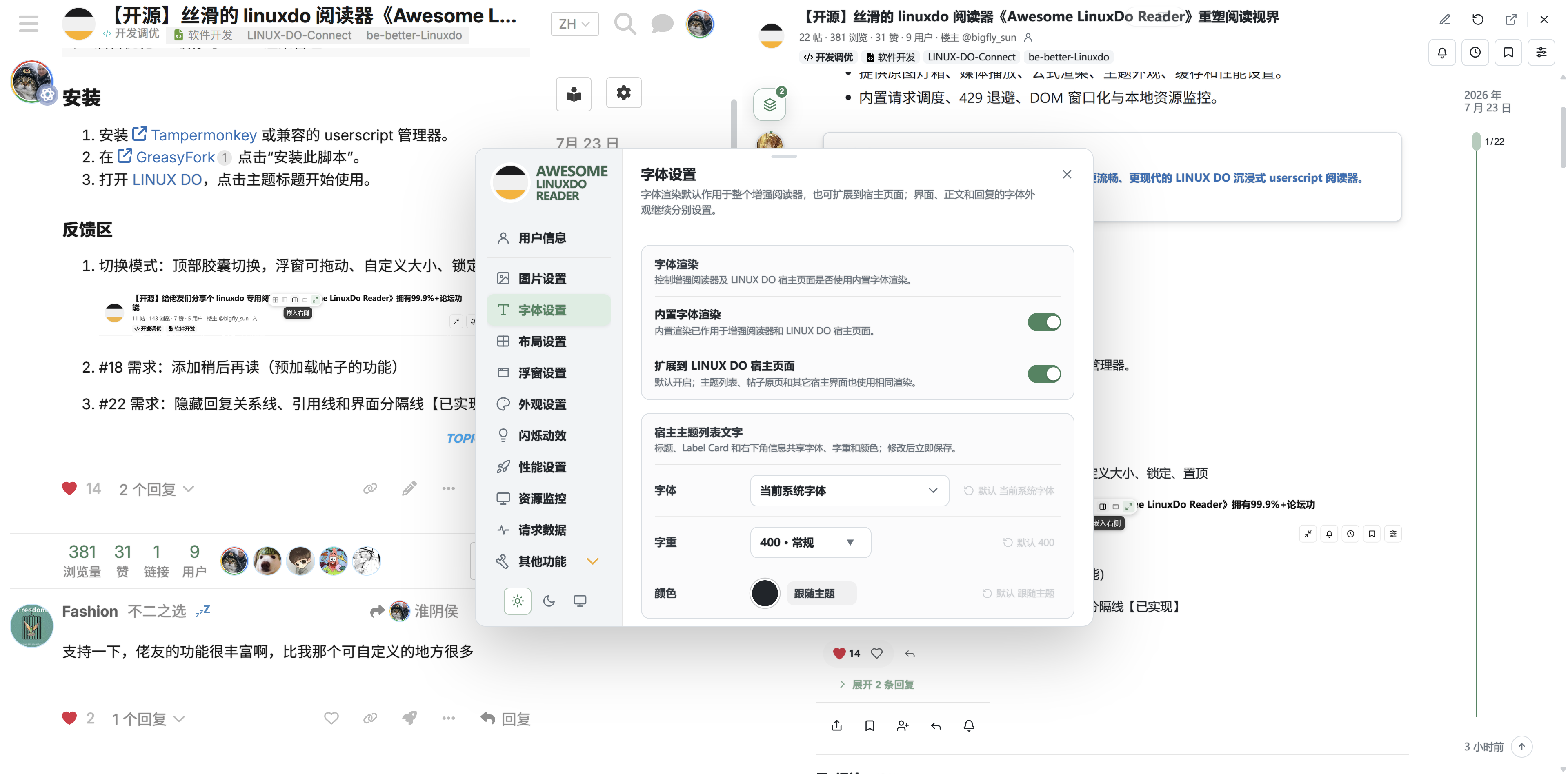This screenshot has height=774, width=1568.
Task: Click the notification bell button in the reader toolbar
Action: 1442,52
